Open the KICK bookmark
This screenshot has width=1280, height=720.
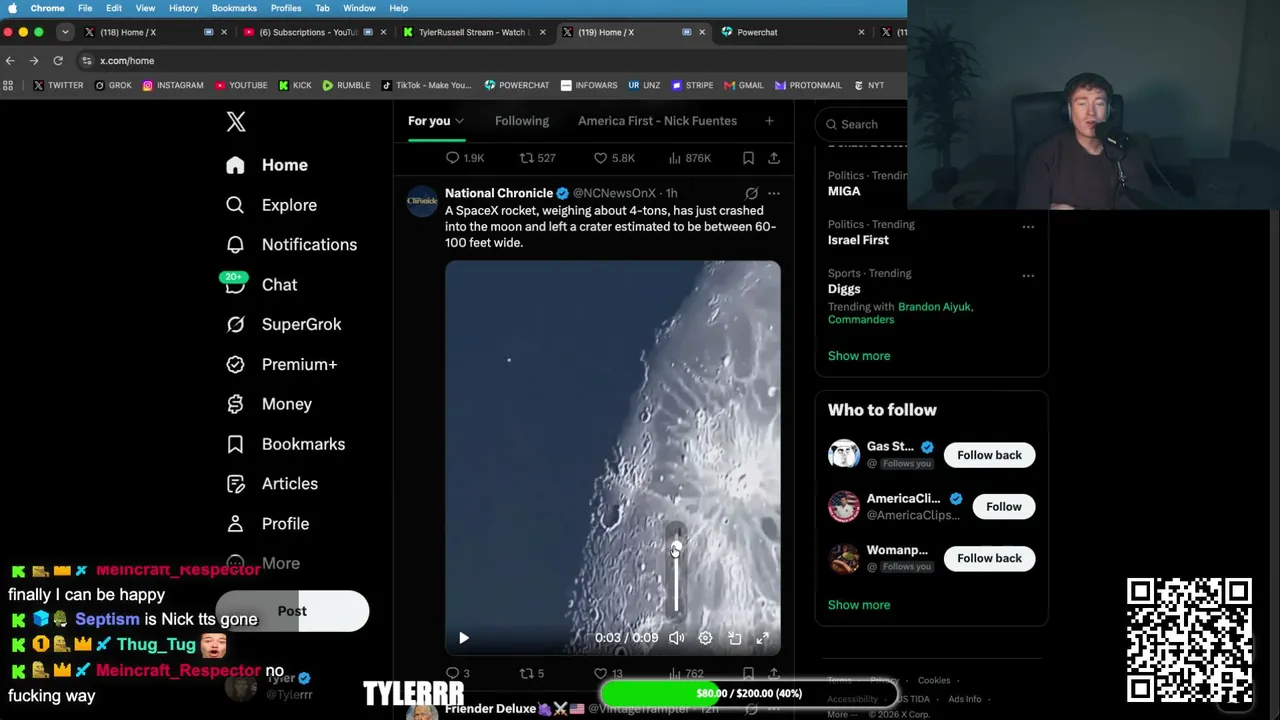click(295, 86)
